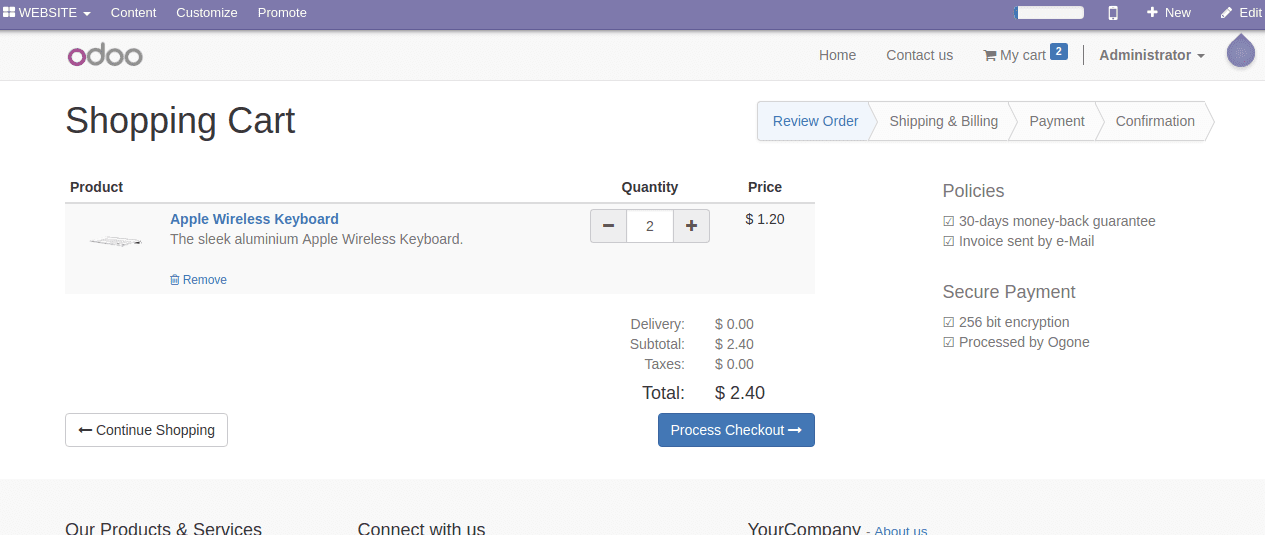Open the Apple Wireless Keyboard thumbnail
Image resolution: width=1265 pixels, height=535 pixels.
tap(115, 241)
